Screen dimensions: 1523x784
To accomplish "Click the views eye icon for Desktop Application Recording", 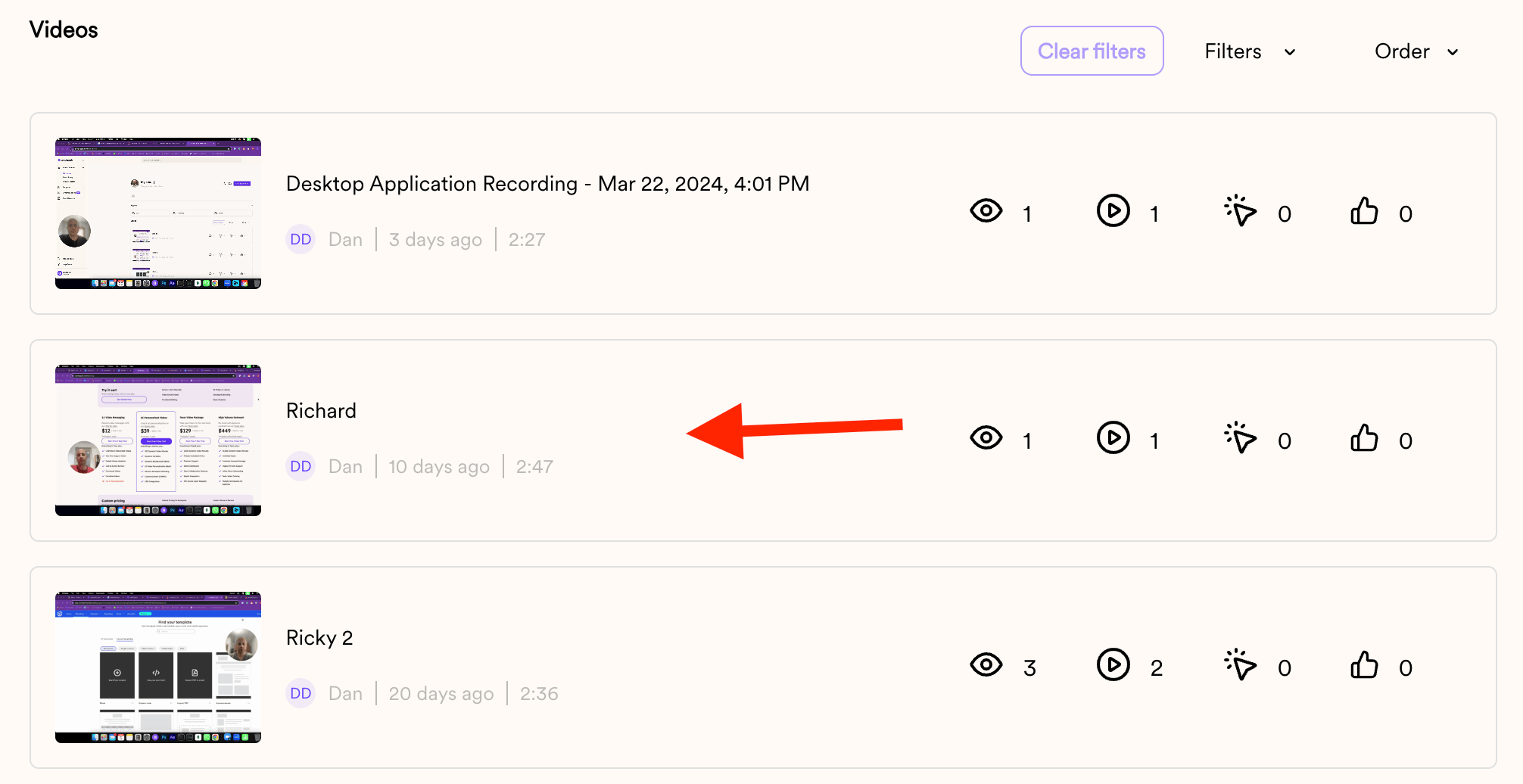I will click(986, 210).
